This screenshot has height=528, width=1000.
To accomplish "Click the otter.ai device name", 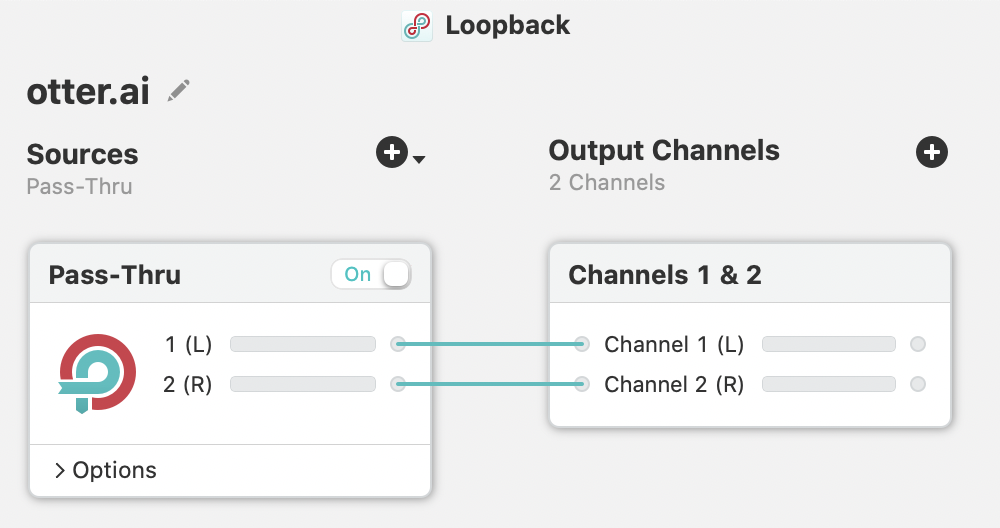I will (88, 92).
